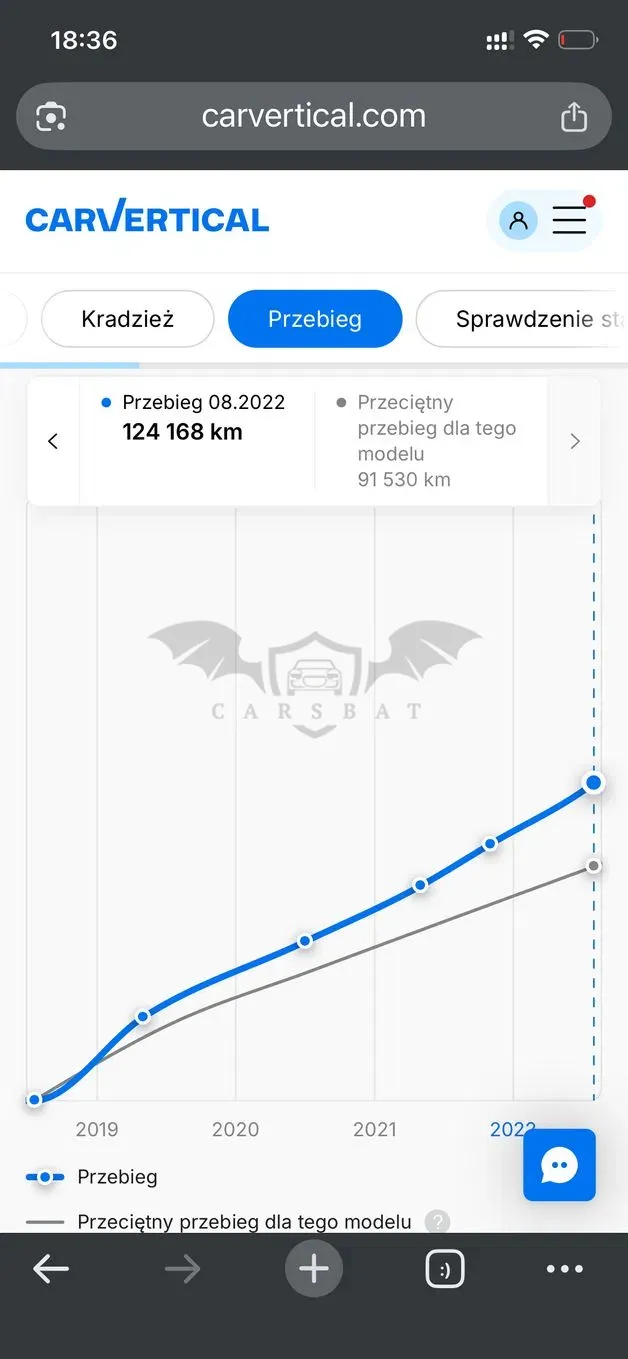Viewport: 628px width, 1359px height.
Task: Toggle Przeciętny przebieg dla tego modelu legend
Action: tap(219, 1221)
